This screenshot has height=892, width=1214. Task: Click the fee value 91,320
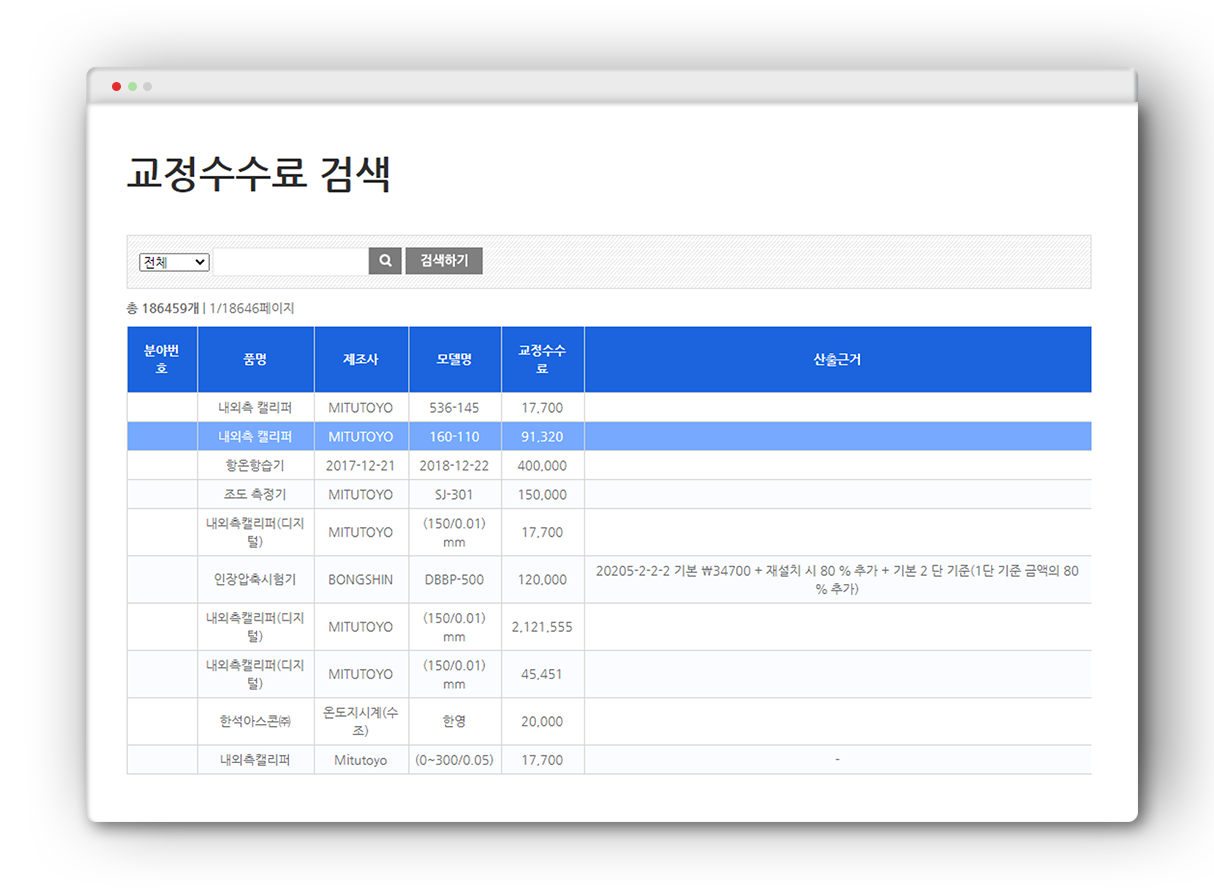coord(542,437)
